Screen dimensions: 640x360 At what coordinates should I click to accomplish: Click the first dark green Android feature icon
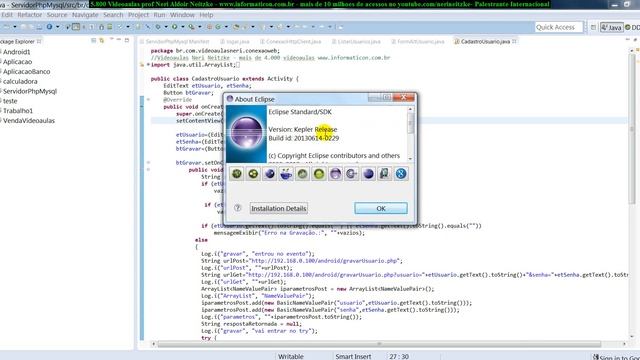237,174
